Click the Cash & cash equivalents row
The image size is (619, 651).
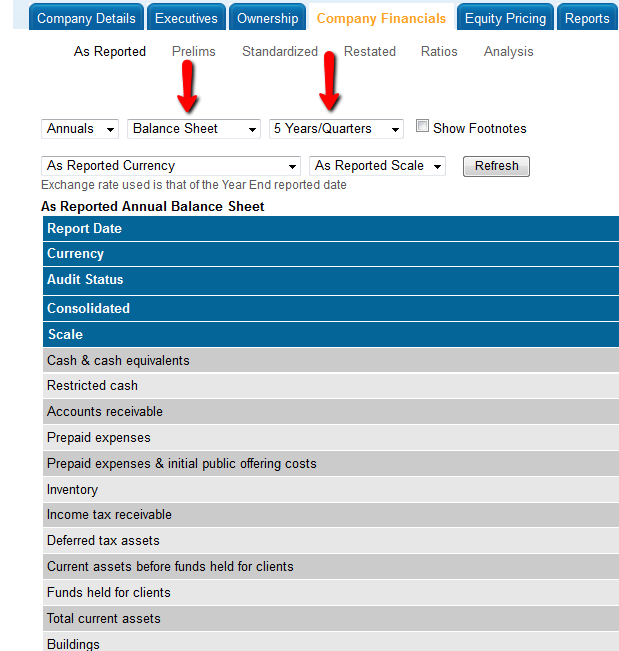click(x=331, y=360)
